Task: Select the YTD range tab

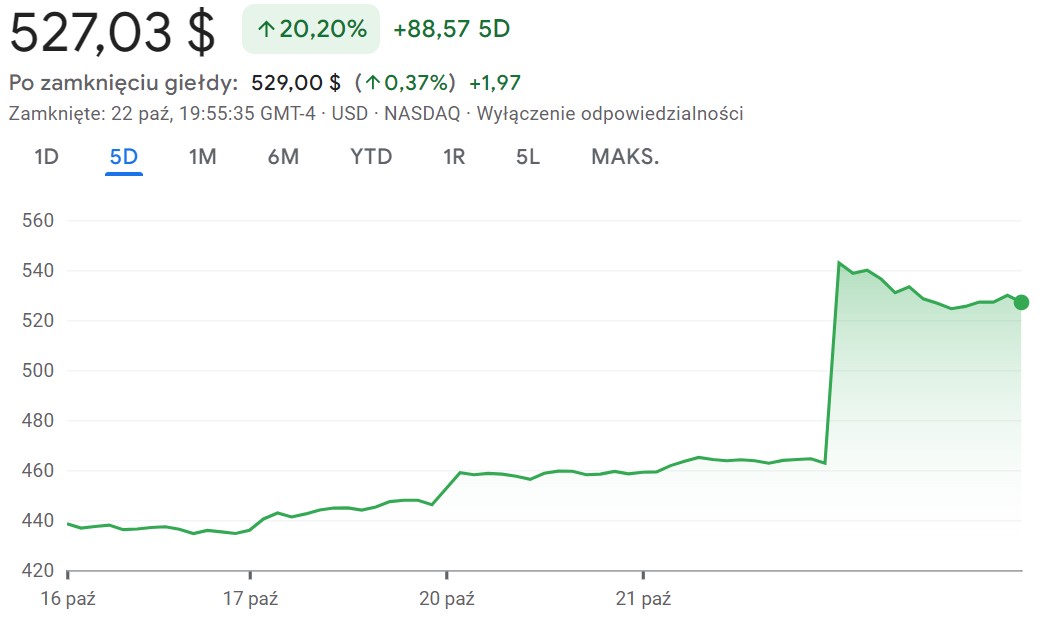Action: [371, 157]
